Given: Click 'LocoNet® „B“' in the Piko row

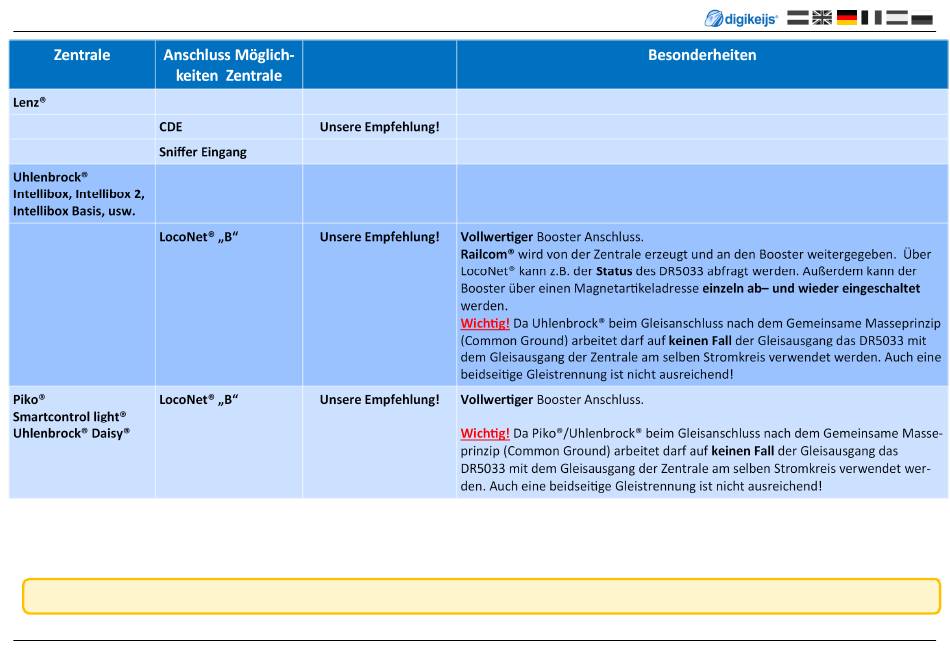Looking at the screenshot, I should coord(199,400).
